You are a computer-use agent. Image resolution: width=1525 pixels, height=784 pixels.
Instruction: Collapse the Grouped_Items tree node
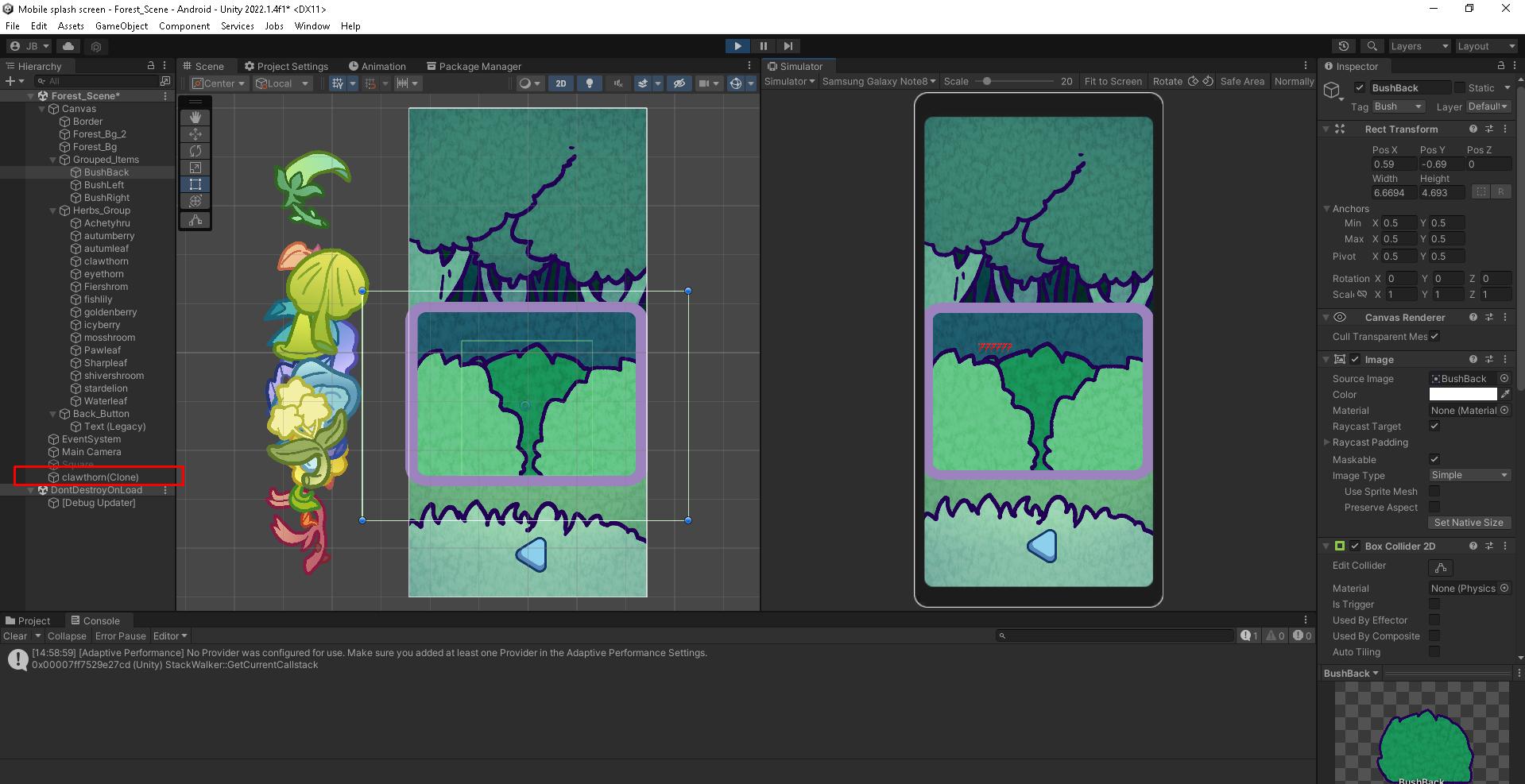(53, 160)
